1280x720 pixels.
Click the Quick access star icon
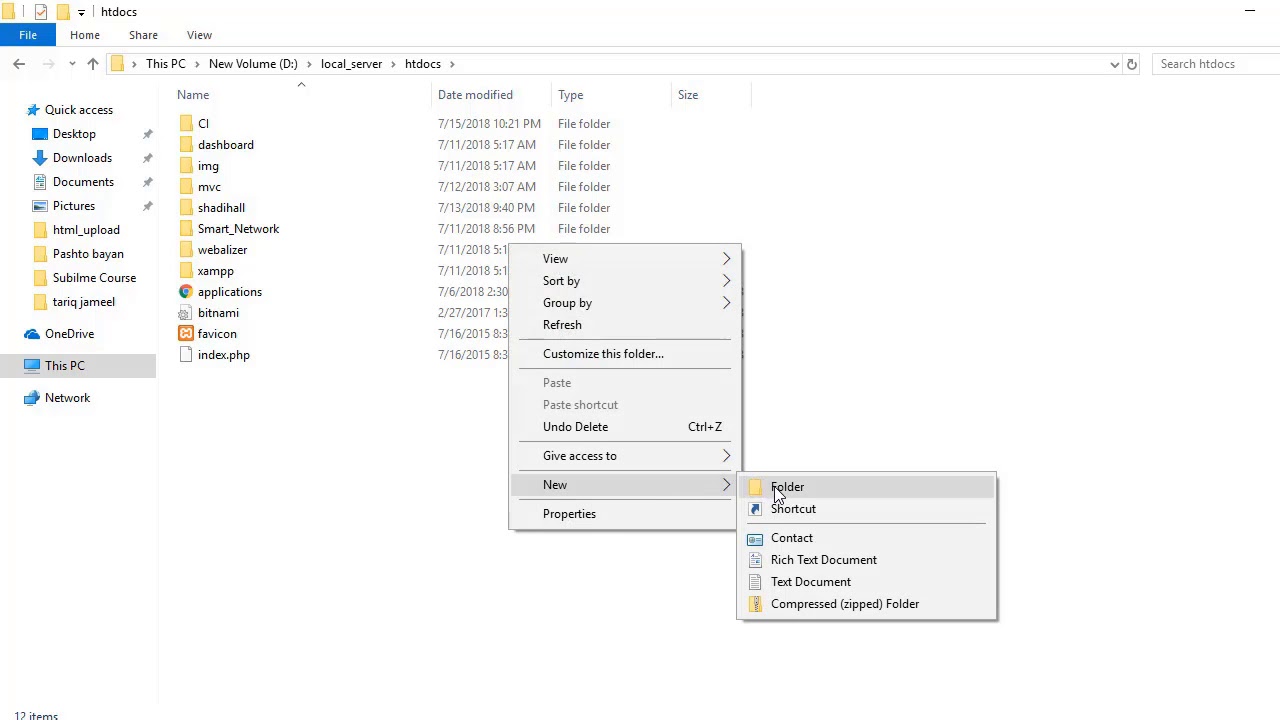coord(33,110)
